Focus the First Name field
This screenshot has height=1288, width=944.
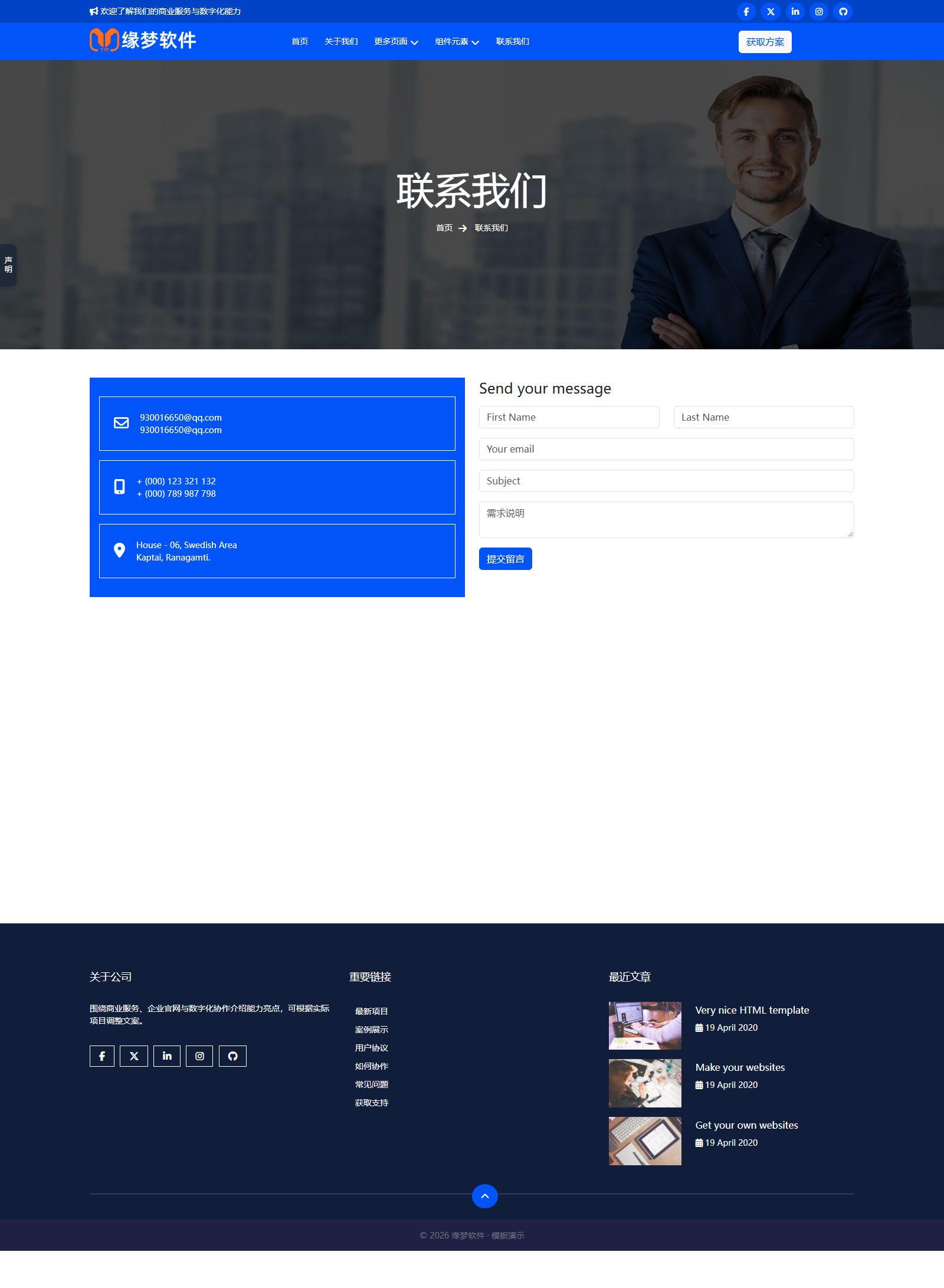coord(569,417)
